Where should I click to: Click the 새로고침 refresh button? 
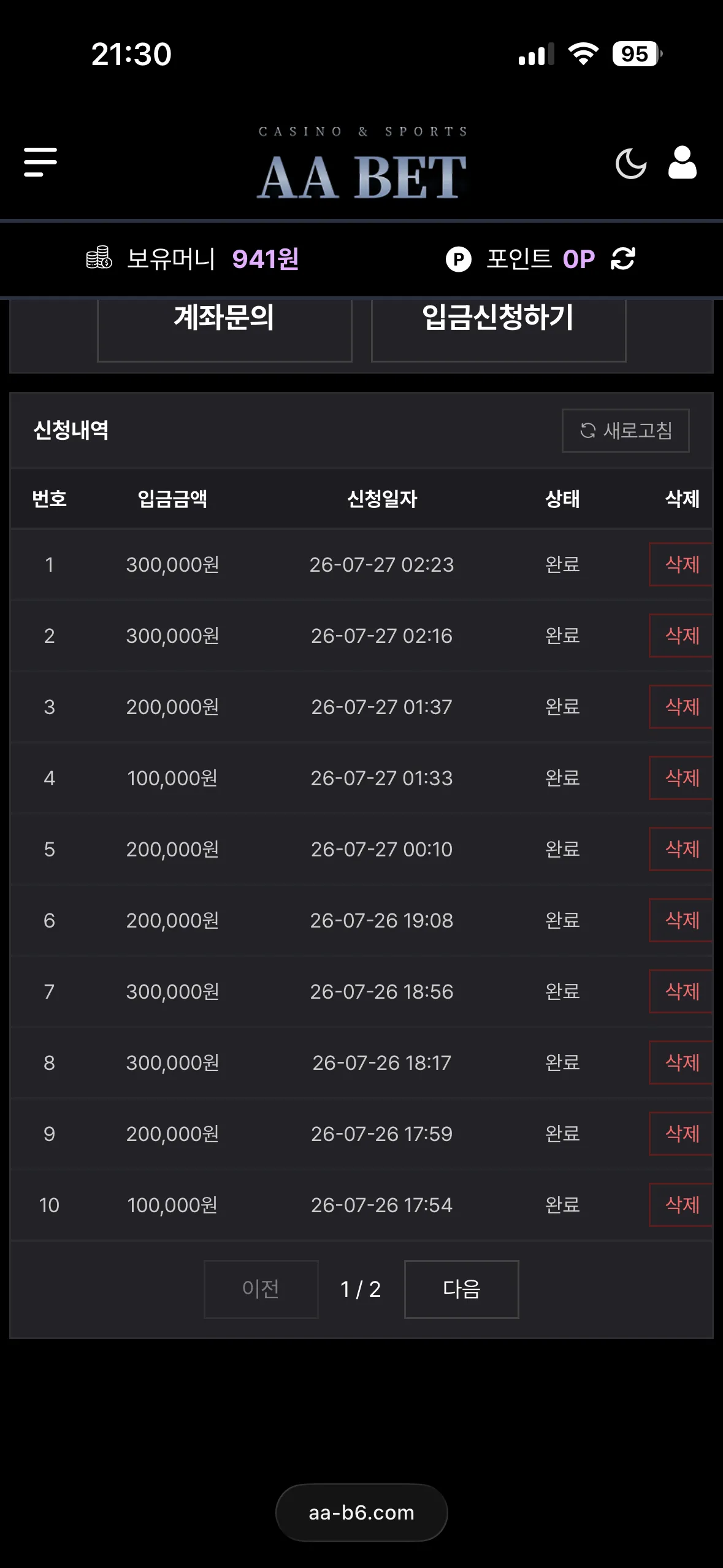625,431
